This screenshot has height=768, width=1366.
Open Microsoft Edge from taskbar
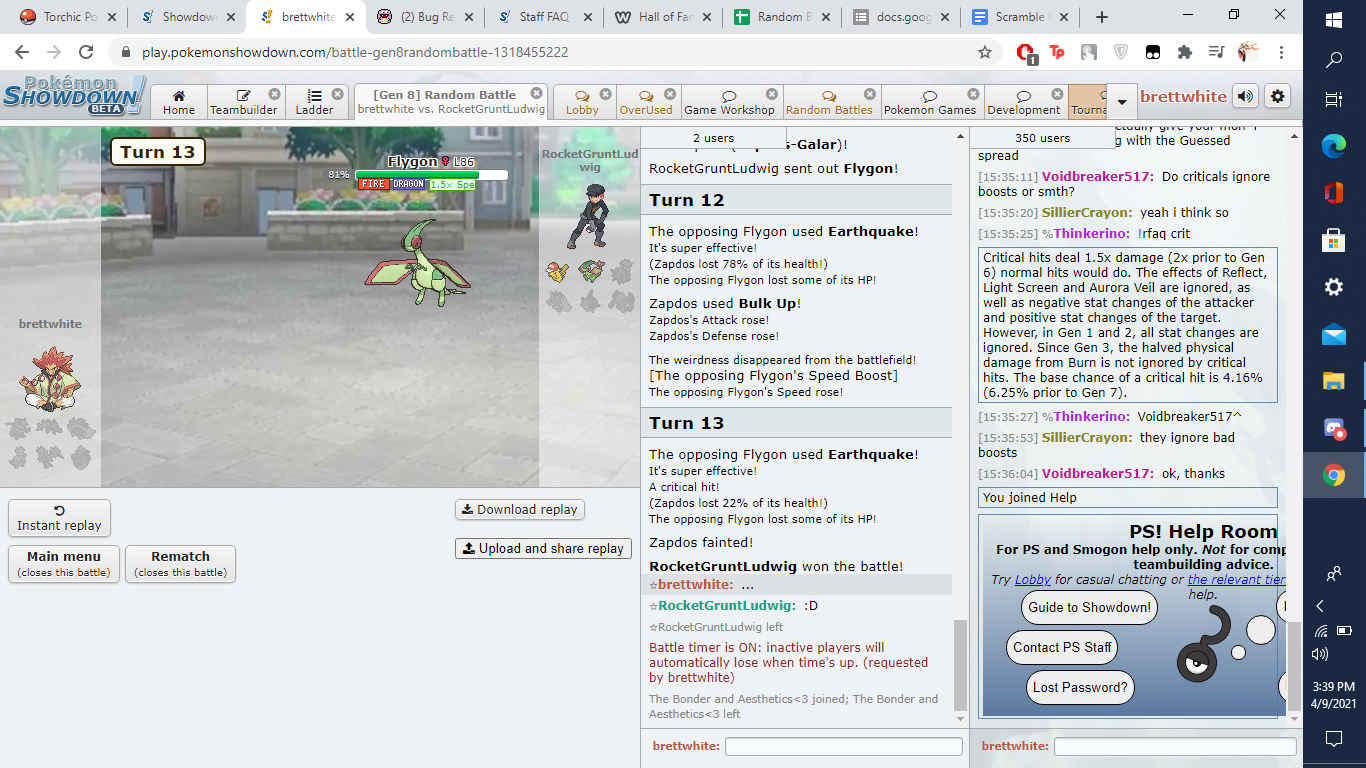click(1334, 145)
